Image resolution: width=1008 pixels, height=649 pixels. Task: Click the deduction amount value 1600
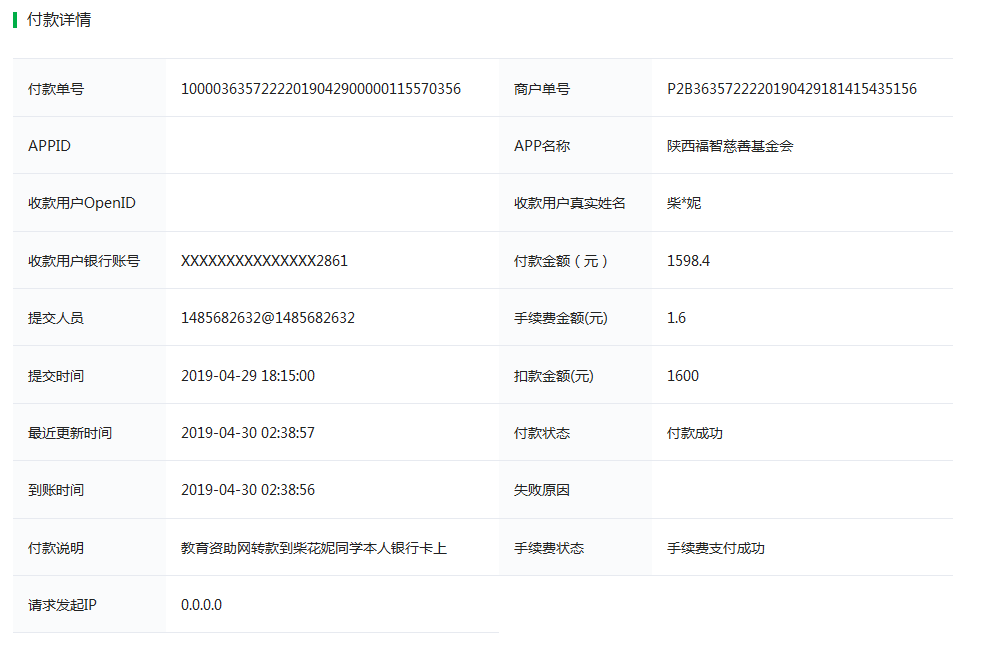[683, 375]
